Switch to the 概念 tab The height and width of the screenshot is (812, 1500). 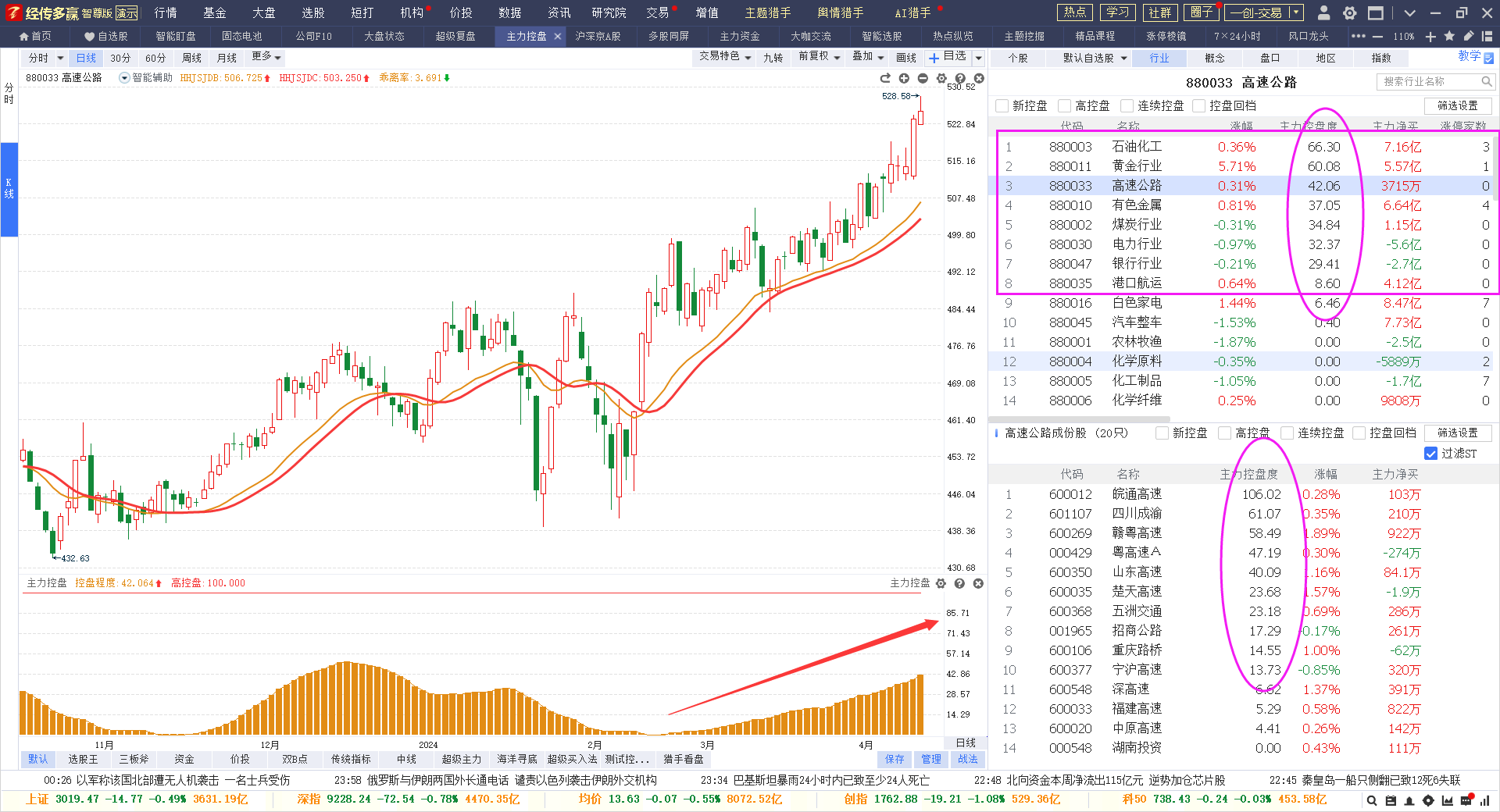click(x=1215, y=58)
